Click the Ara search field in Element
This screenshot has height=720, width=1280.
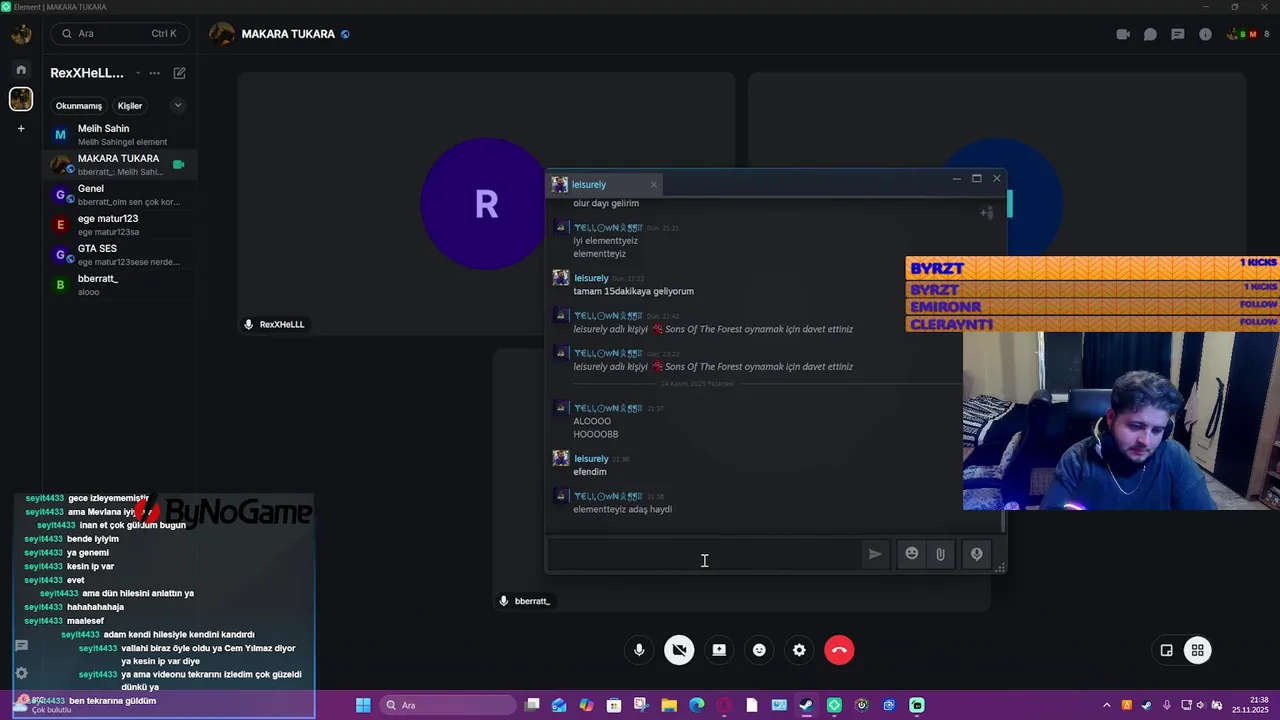(119, 33)
